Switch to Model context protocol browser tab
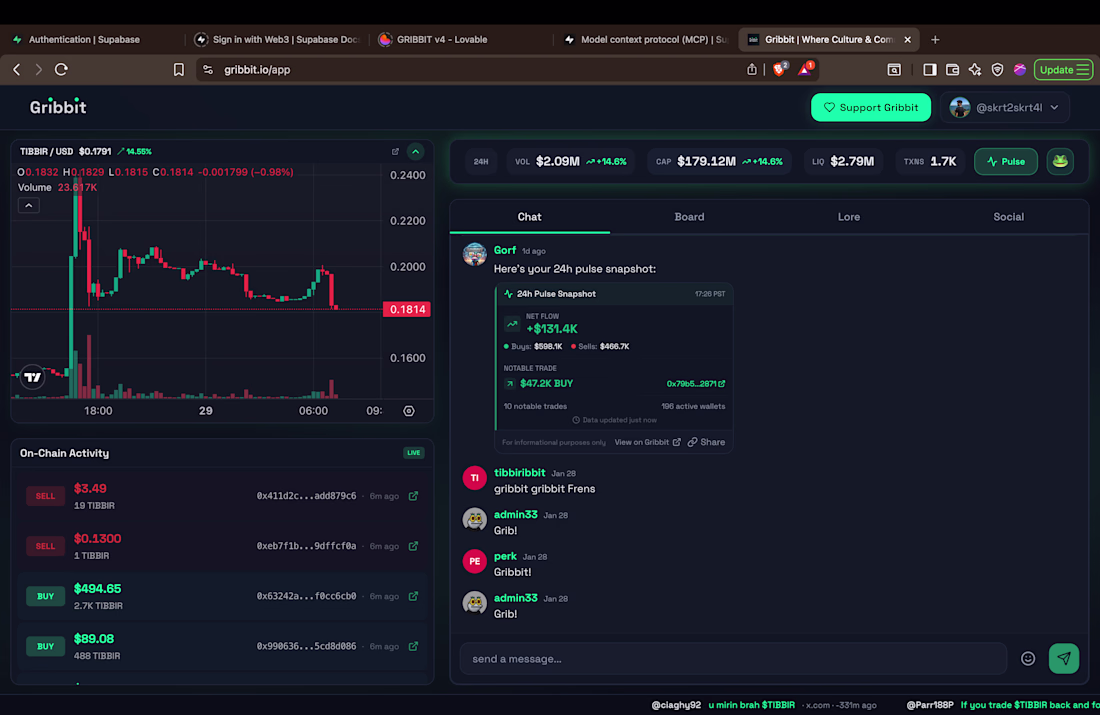The height and width of the screenshot is (715, 1100). pos(646,39)
